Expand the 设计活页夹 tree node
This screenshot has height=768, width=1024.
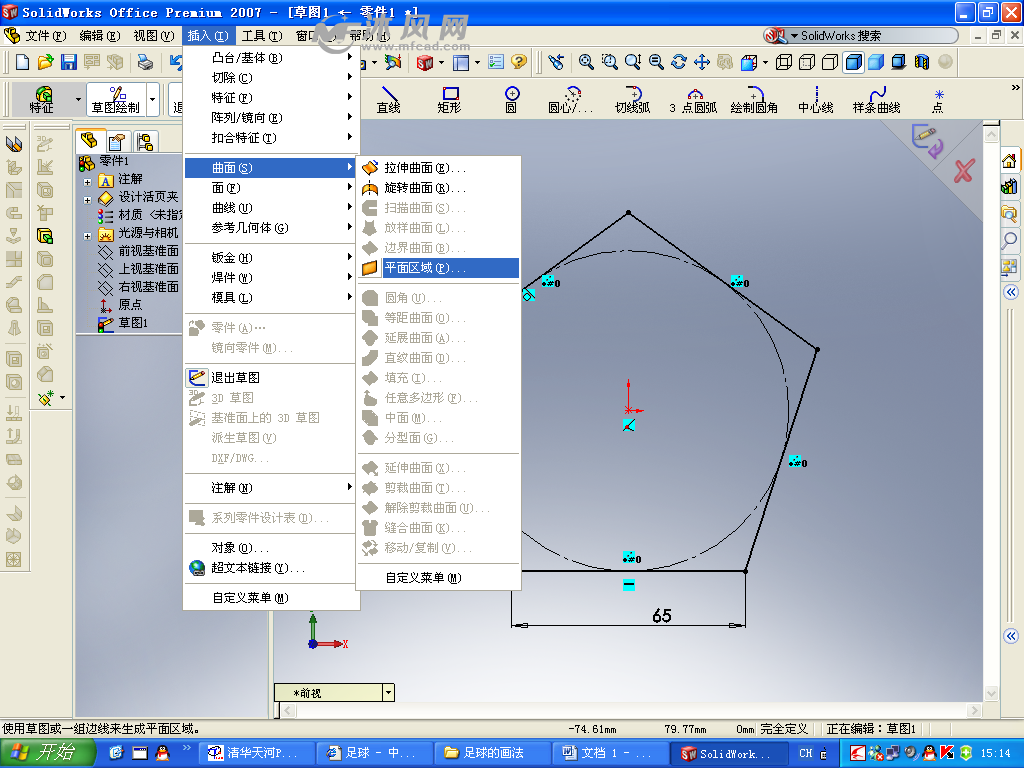click(x=88, y=200)
